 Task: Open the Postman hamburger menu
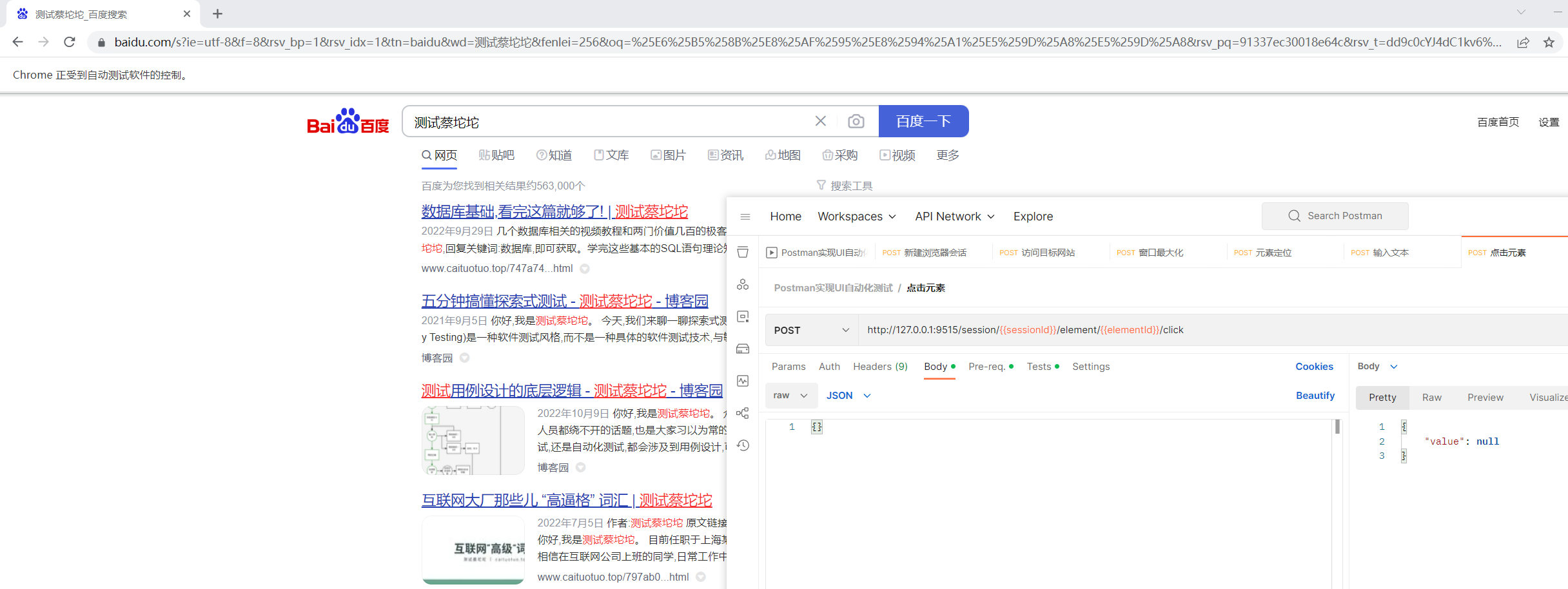click(745, 217)
